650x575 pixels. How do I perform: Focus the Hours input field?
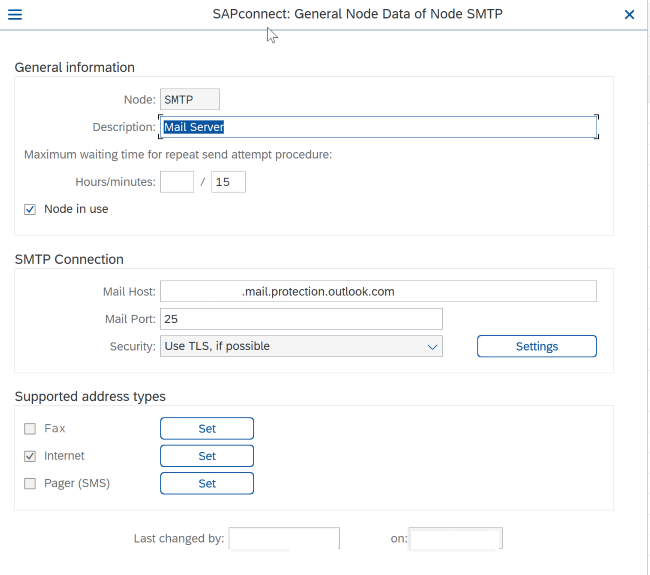tap(177, 182)
